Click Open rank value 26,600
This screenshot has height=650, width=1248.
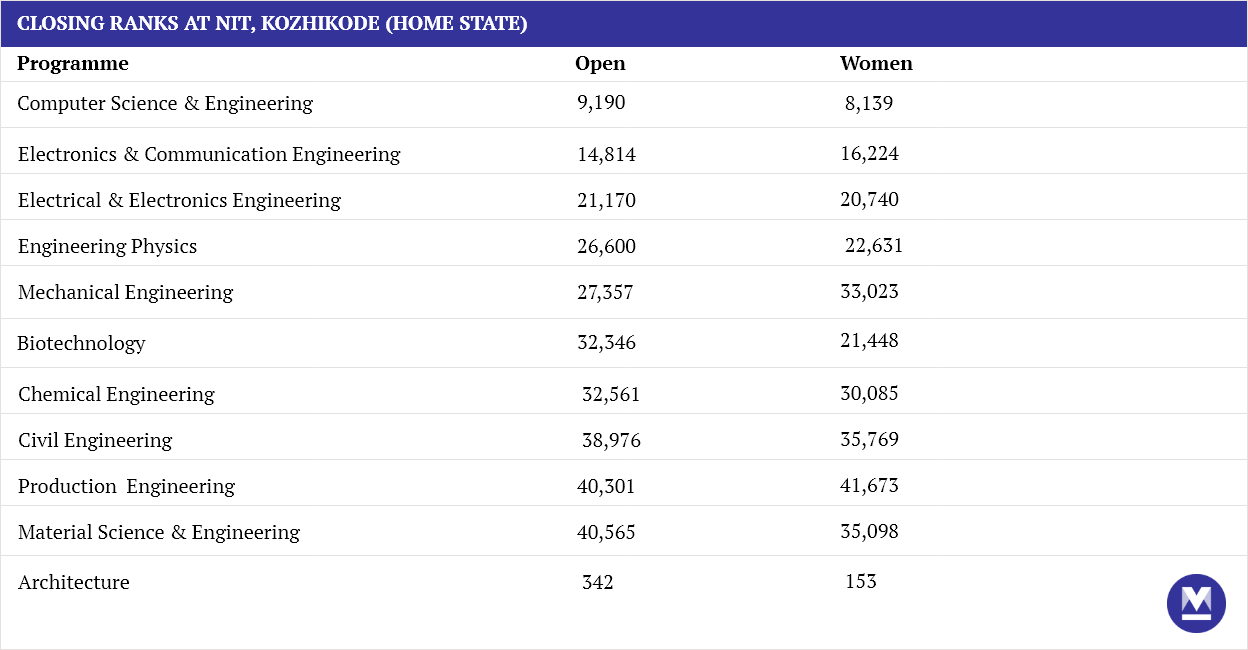point(606,247)
